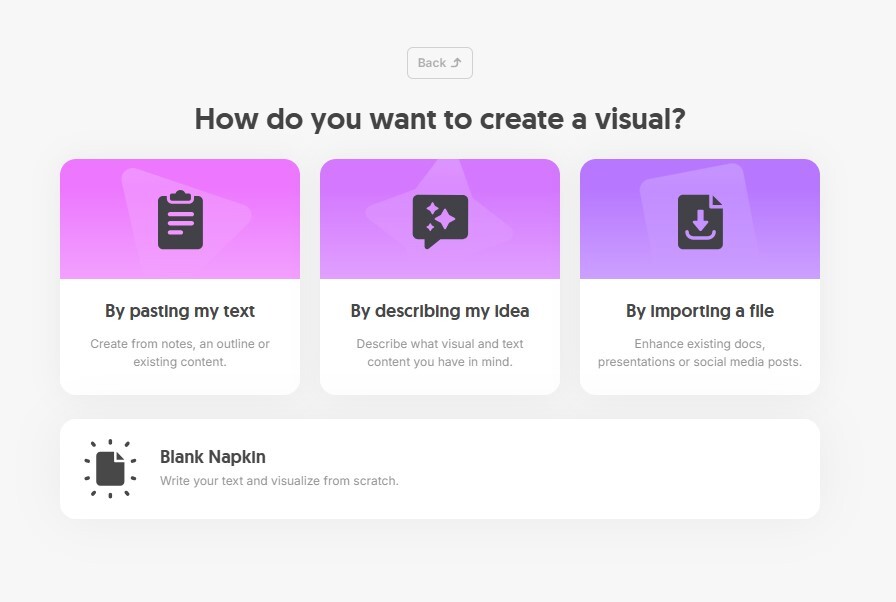Click the pink paste-text card banner

[x=180, y=219]
